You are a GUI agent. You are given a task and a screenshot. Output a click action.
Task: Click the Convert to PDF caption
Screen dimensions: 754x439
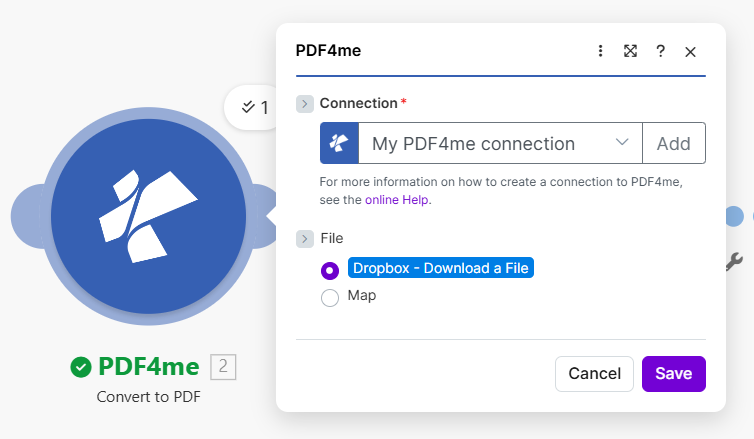click(x=149, y=397)
